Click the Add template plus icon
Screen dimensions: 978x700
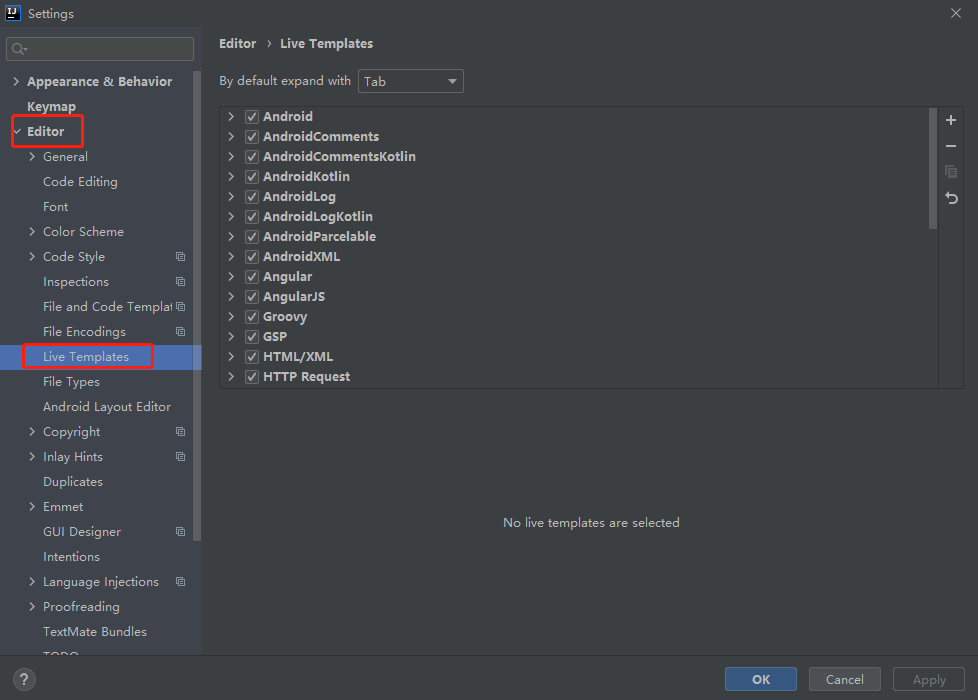(x=951, y=120)
